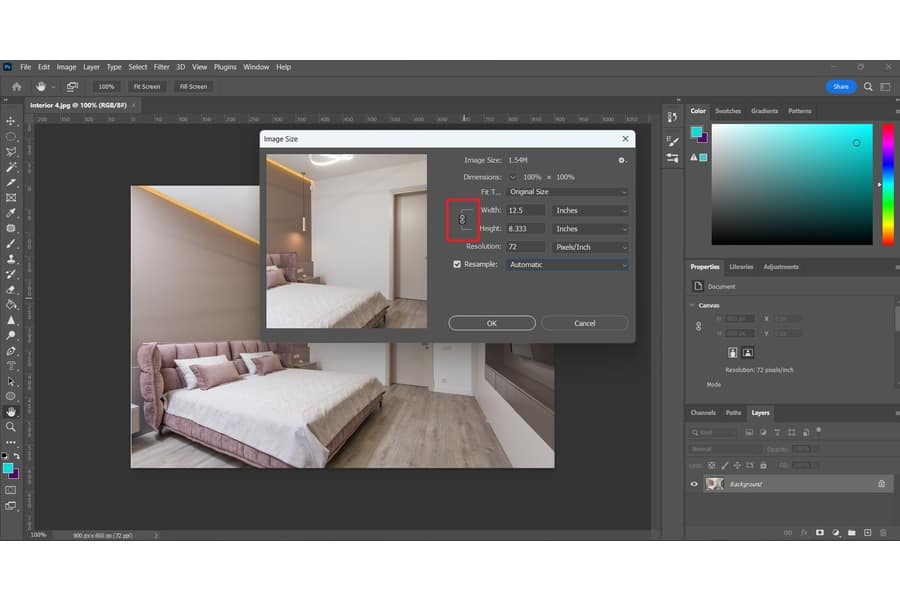The height and width of the screenshot is (600, 900).
Task: Click the search magnifier icon near Share
Action: (x=868, y=87)
